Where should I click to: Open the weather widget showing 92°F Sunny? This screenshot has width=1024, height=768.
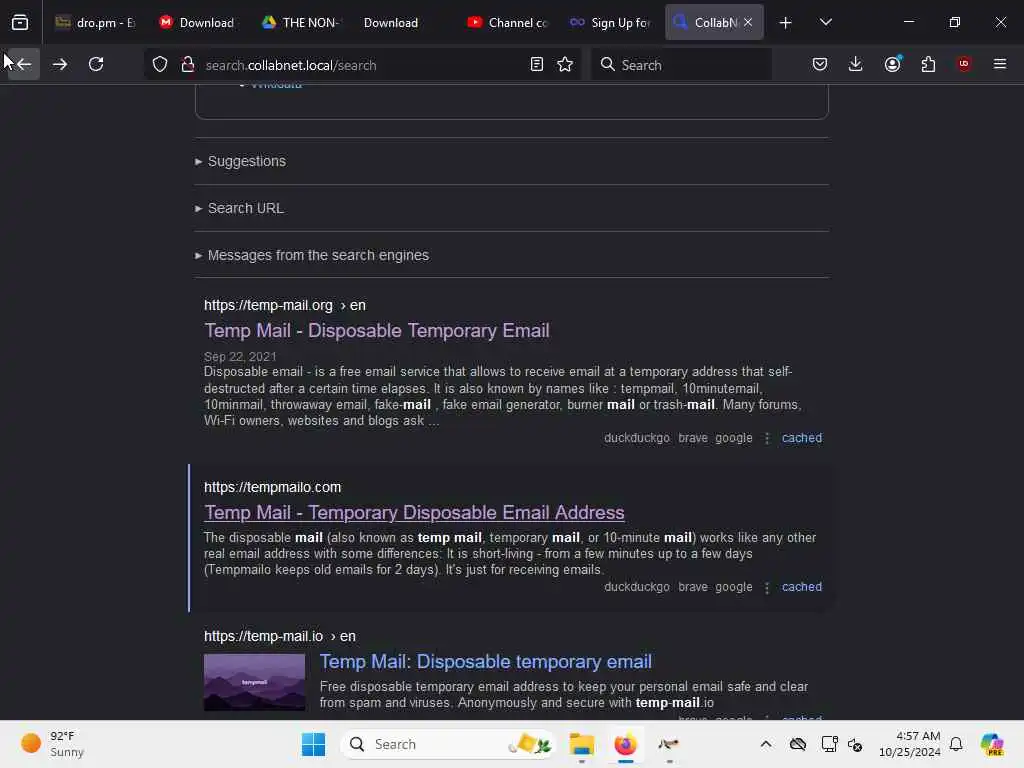coord(52,744)
